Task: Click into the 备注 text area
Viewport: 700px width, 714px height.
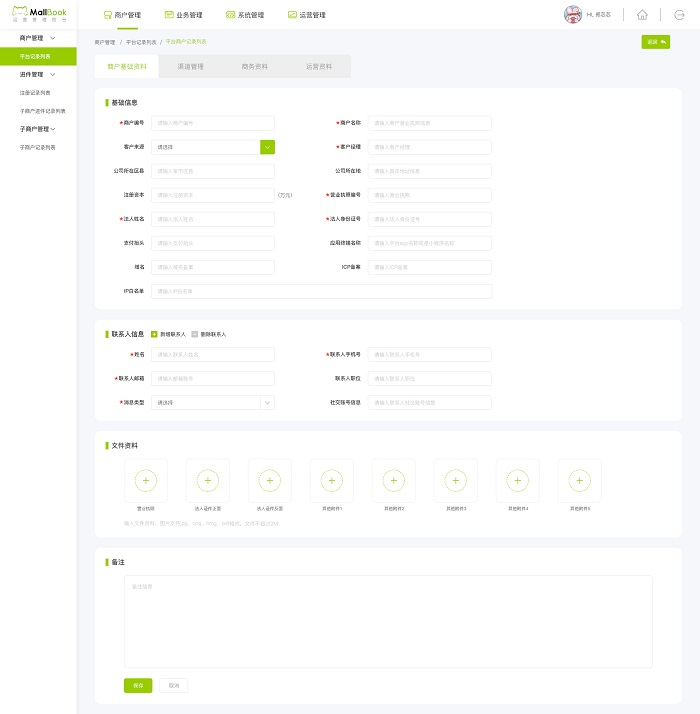Action: [388, 620]
